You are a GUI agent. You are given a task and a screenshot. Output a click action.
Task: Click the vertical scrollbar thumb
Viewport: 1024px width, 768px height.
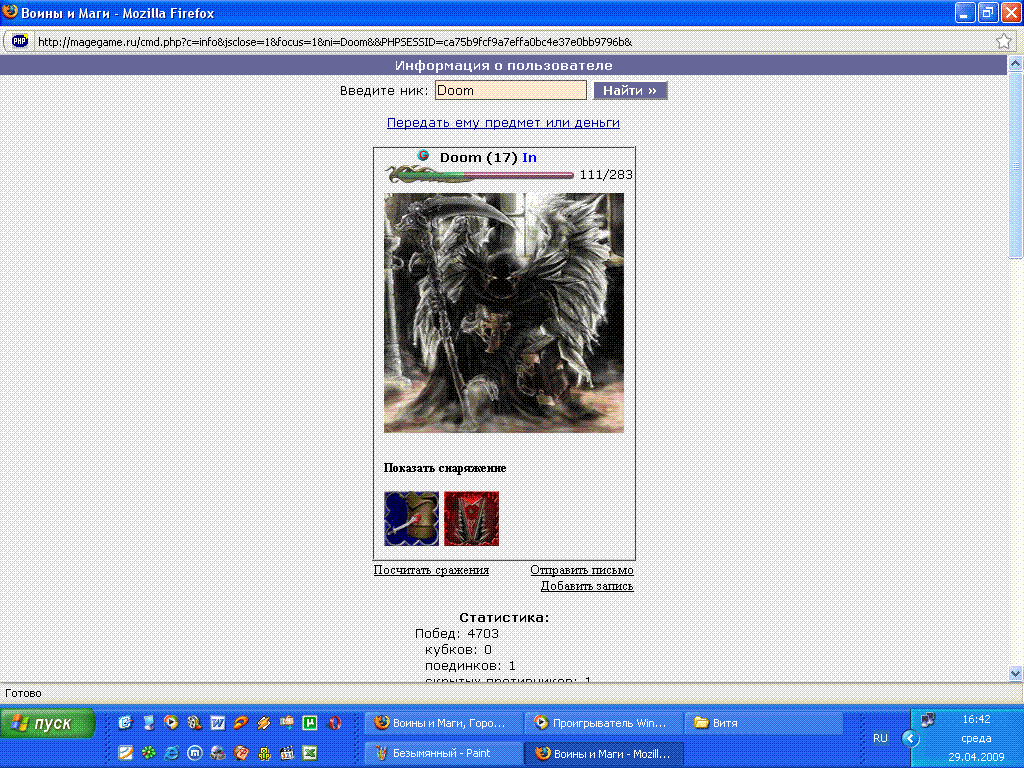coord(1016,165)
